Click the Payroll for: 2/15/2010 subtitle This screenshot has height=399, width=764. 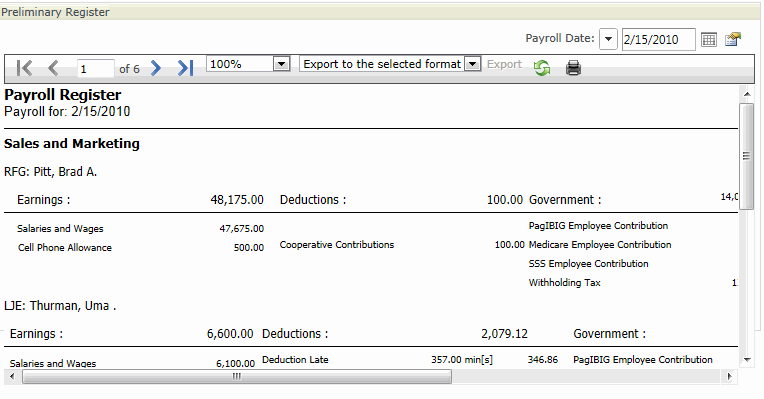click(x=67, y=112)
